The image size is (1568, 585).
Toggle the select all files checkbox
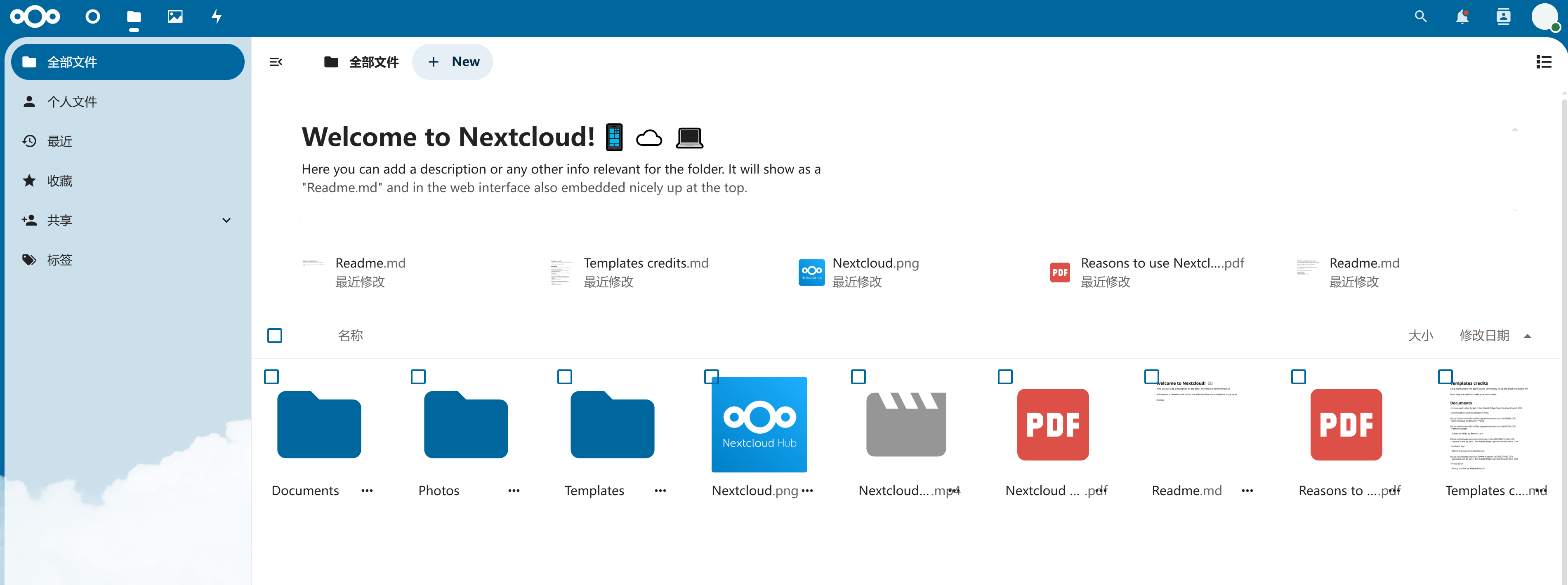[x=274, y=336]
